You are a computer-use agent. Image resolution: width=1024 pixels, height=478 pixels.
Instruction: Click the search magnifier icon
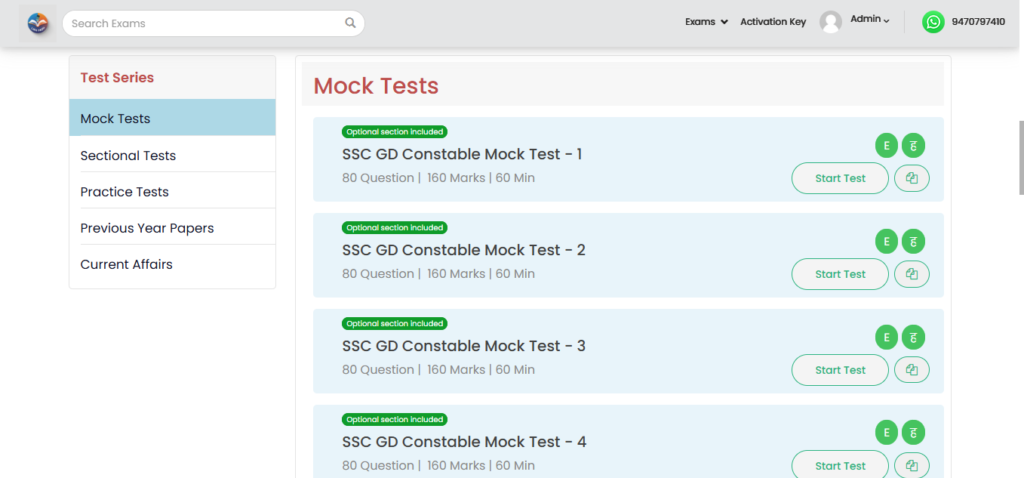coord(350,23)
